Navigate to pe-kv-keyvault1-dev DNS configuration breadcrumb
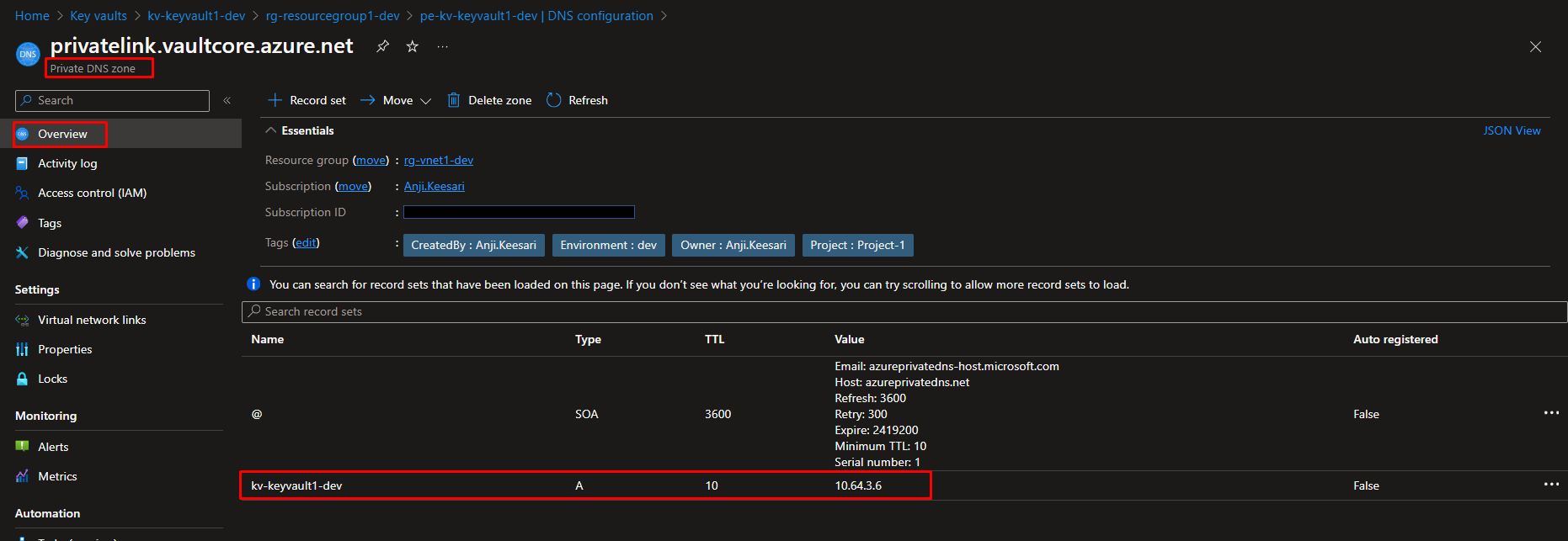 (x=536, y=16)
